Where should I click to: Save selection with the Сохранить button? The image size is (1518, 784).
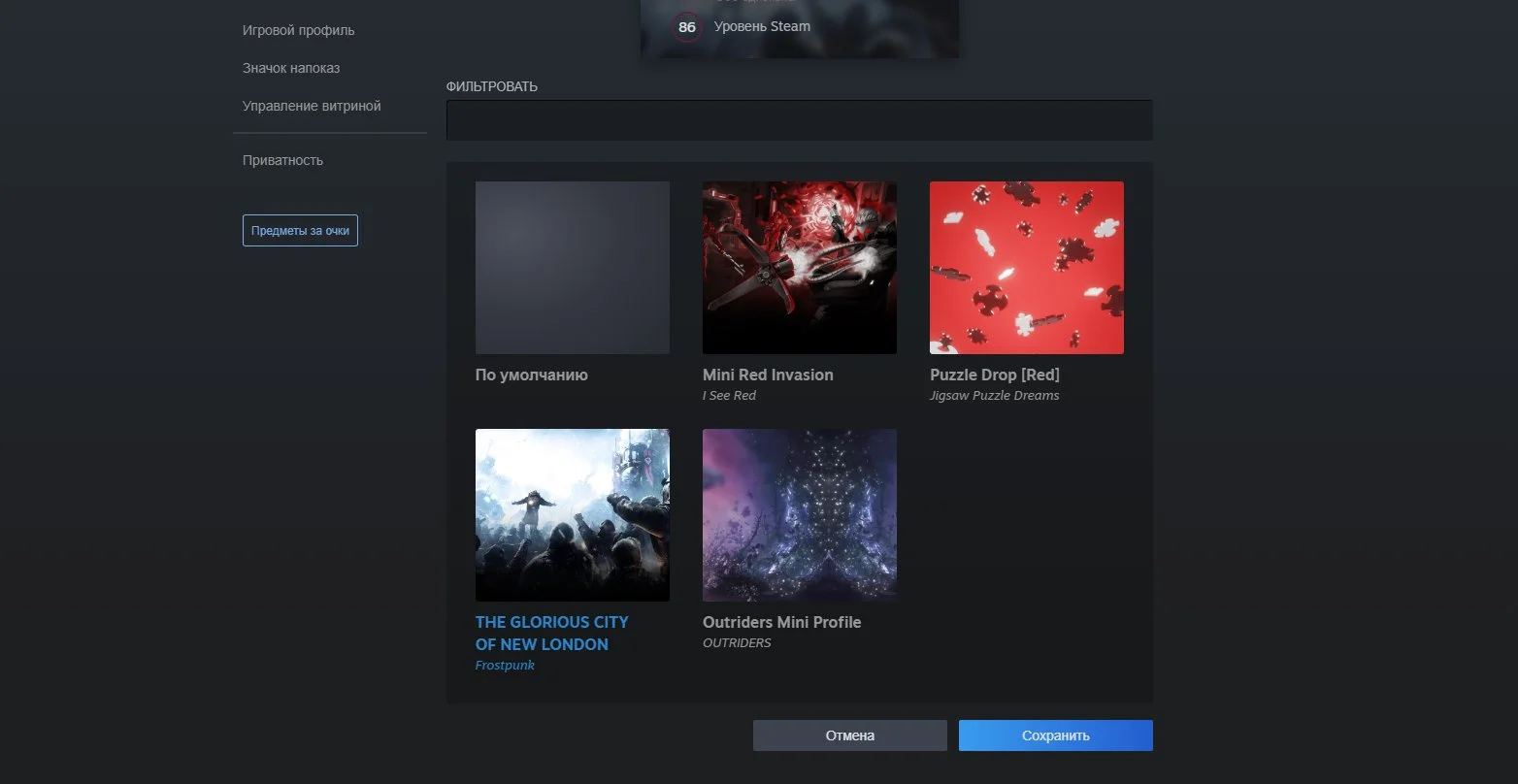(1055, 735)
